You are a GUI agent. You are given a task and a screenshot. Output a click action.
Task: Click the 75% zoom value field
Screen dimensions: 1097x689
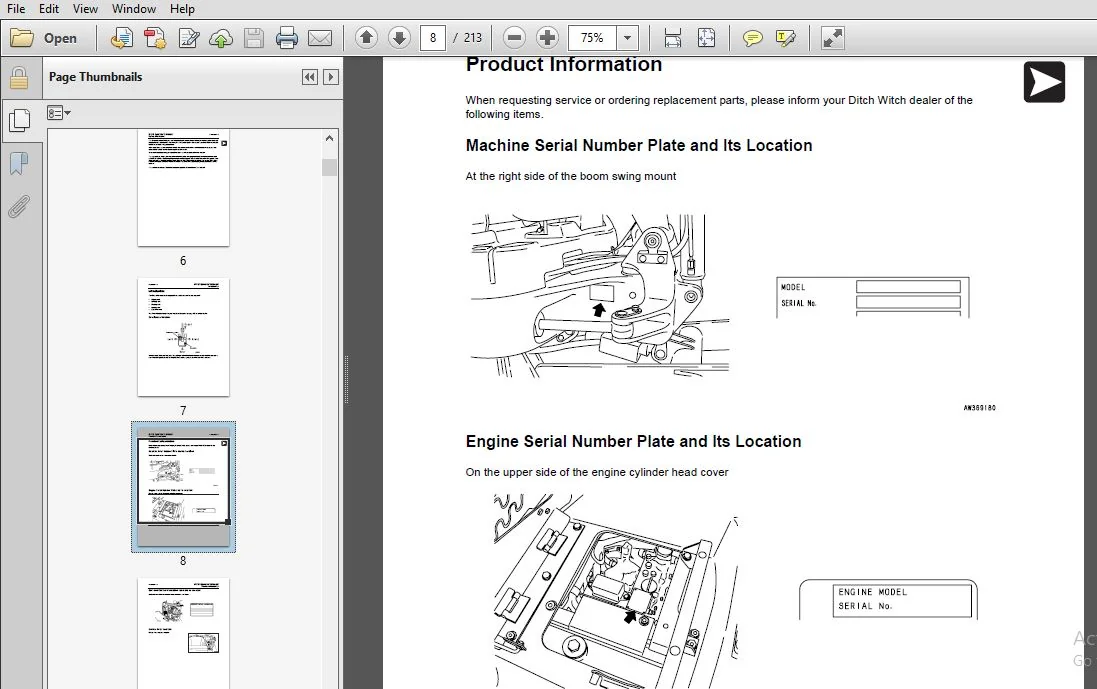click(x=593, y=38)
